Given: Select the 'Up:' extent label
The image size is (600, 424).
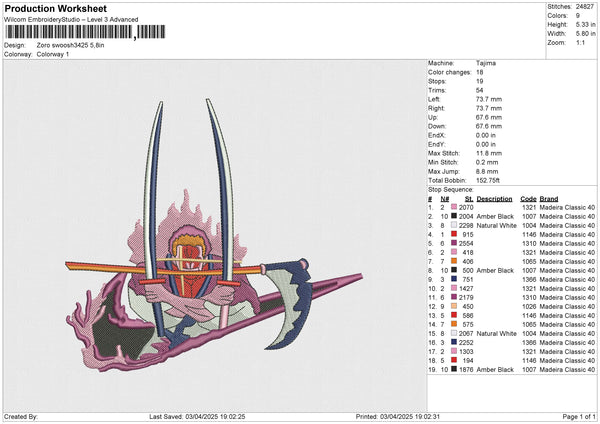Looking at the screenshot, I should tap(433, 117).
